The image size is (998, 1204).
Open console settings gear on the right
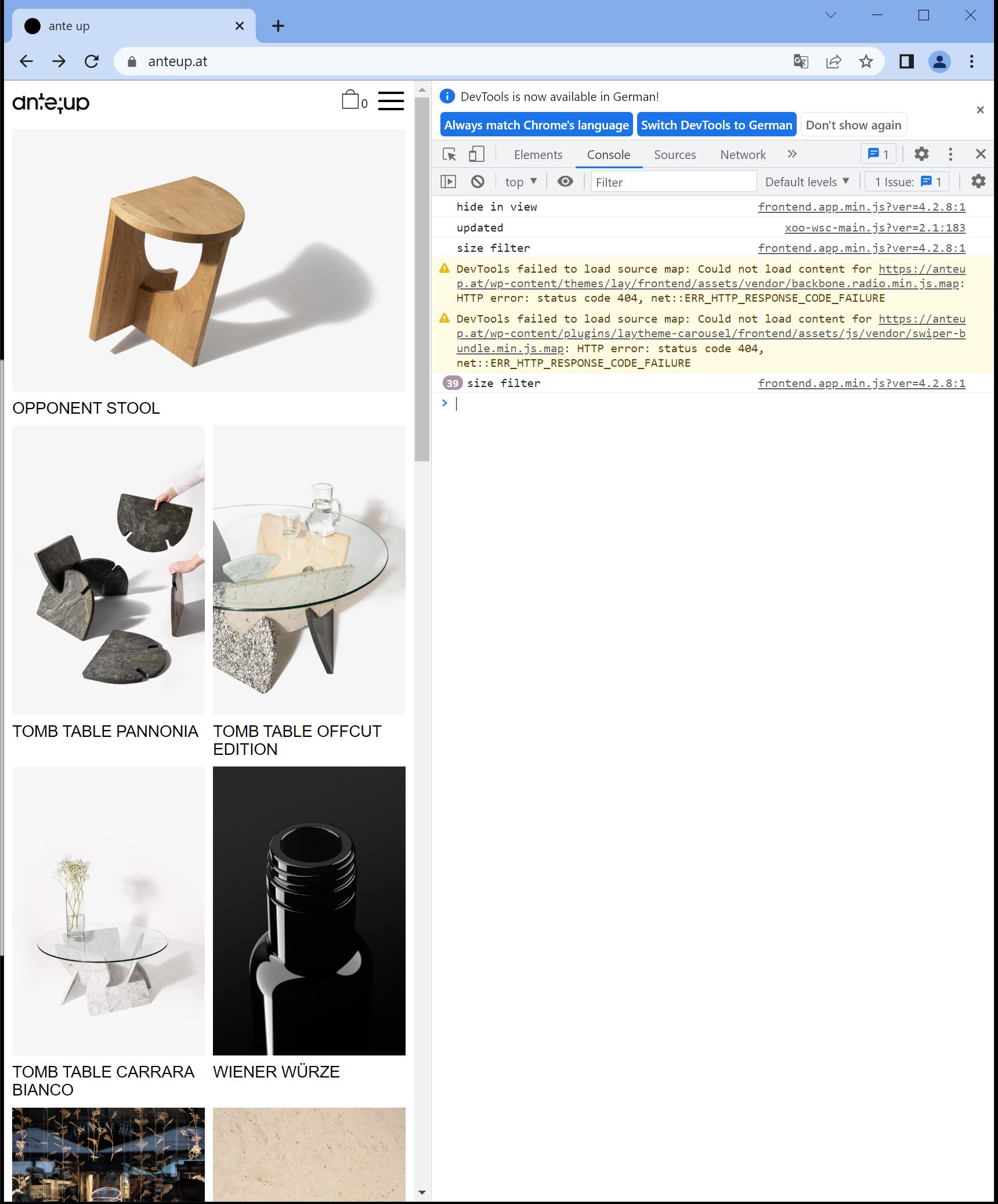[978, 181]
